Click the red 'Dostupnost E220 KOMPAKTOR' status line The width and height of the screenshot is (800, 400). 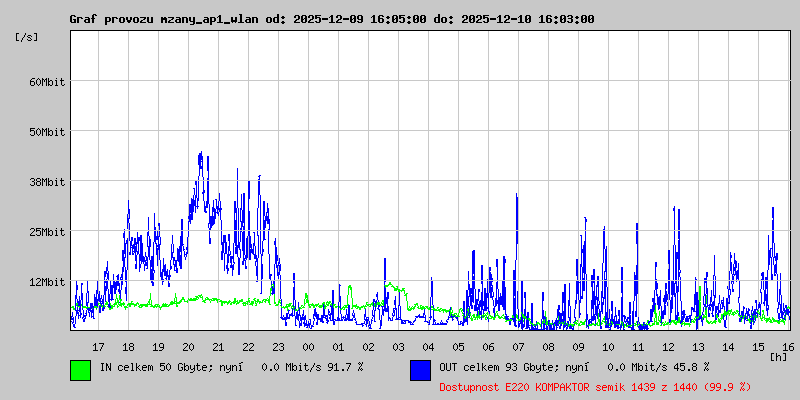(595, 386)
